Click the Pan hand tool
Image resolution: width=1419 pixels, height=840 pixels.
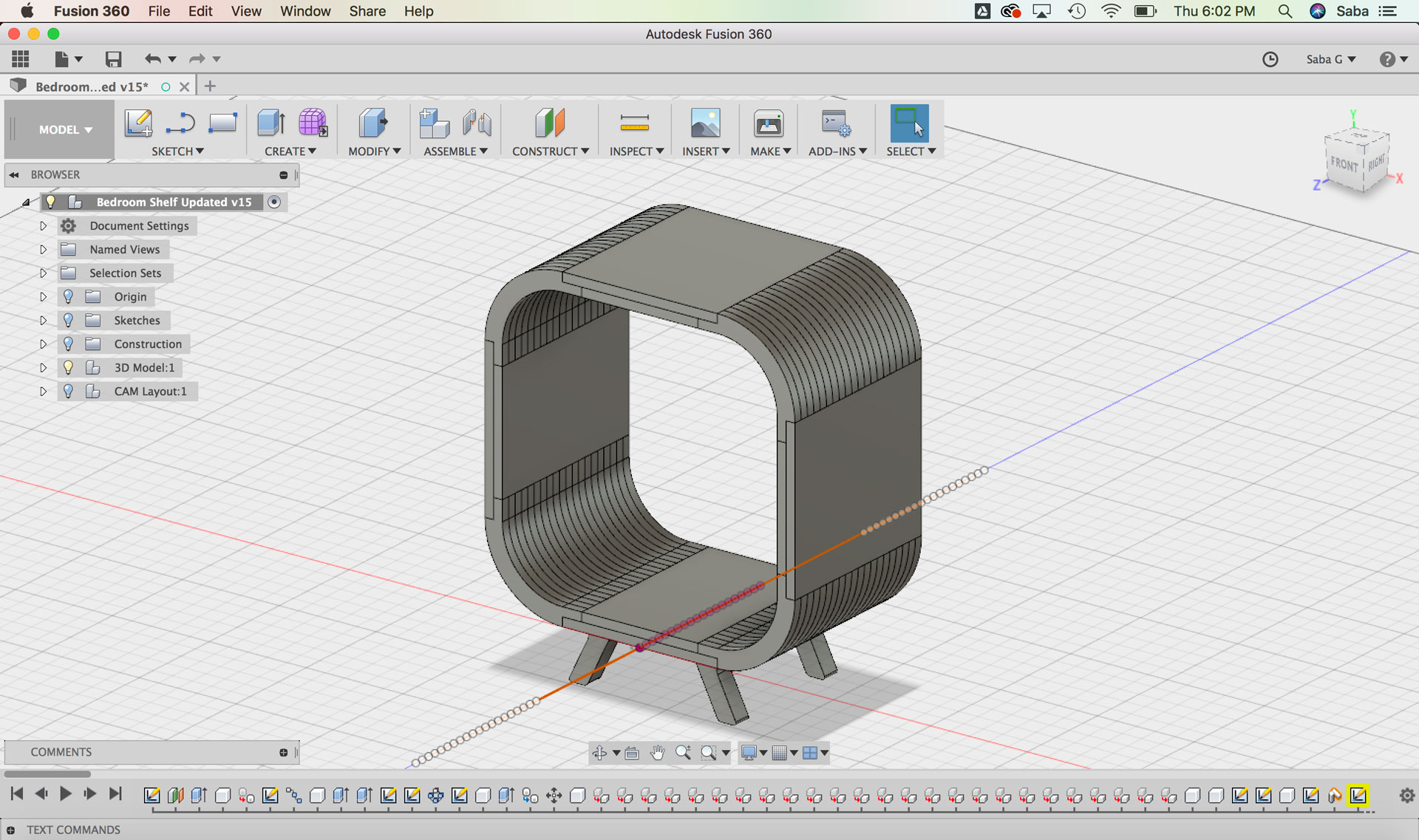(657, 753)
